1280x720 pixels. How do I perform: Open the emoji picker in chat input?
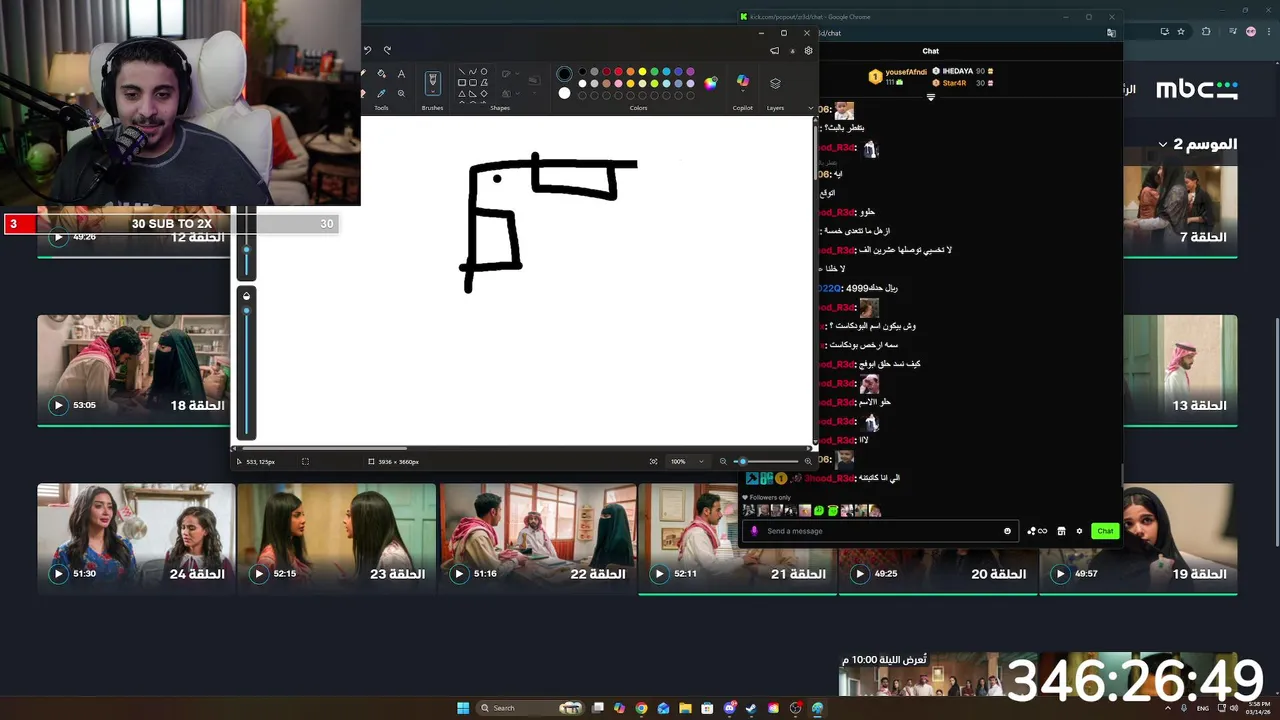click(1007, 531)
